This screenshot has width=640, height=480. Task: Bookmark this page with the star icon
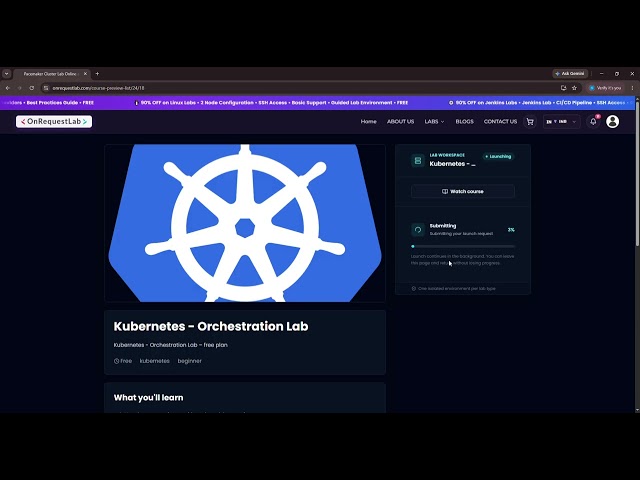[x=574, y=88]
